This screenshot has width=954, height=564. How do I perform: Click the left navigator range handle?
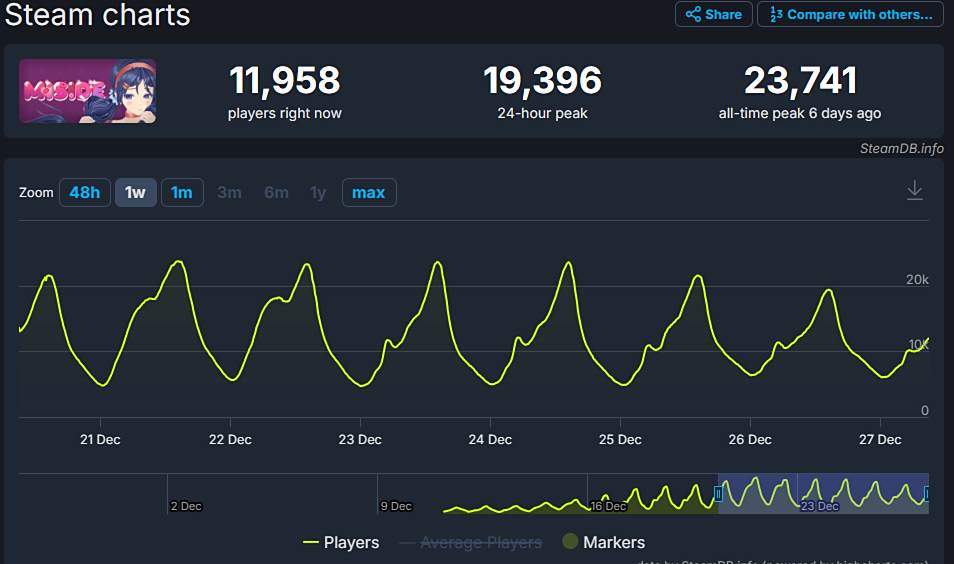[718, 493]
